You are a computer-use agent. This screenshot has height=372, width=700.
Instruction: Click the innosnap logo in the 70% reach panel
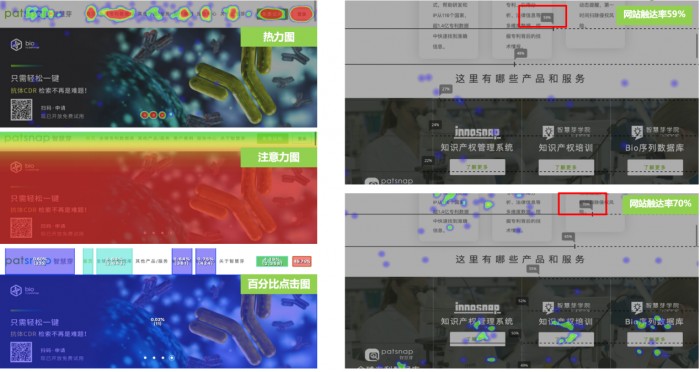[x=477, y=307]
